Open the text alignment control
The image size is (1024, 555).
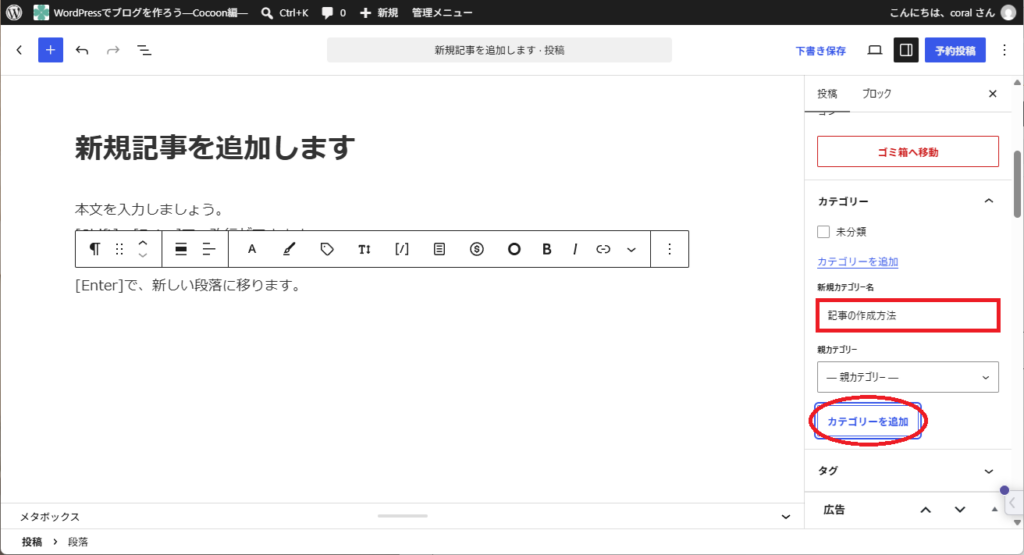click(209, 249)
